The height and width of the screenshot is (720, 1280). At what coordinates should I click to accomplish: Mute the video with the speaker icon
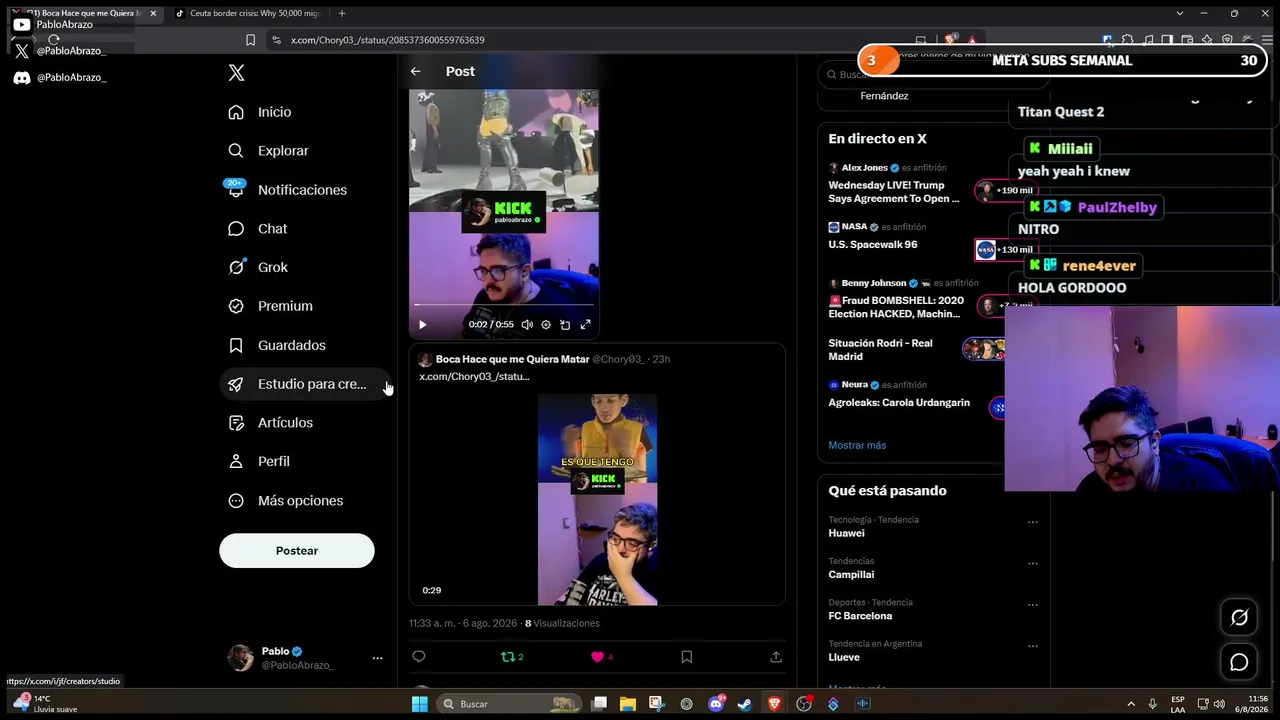pos(527,325)
